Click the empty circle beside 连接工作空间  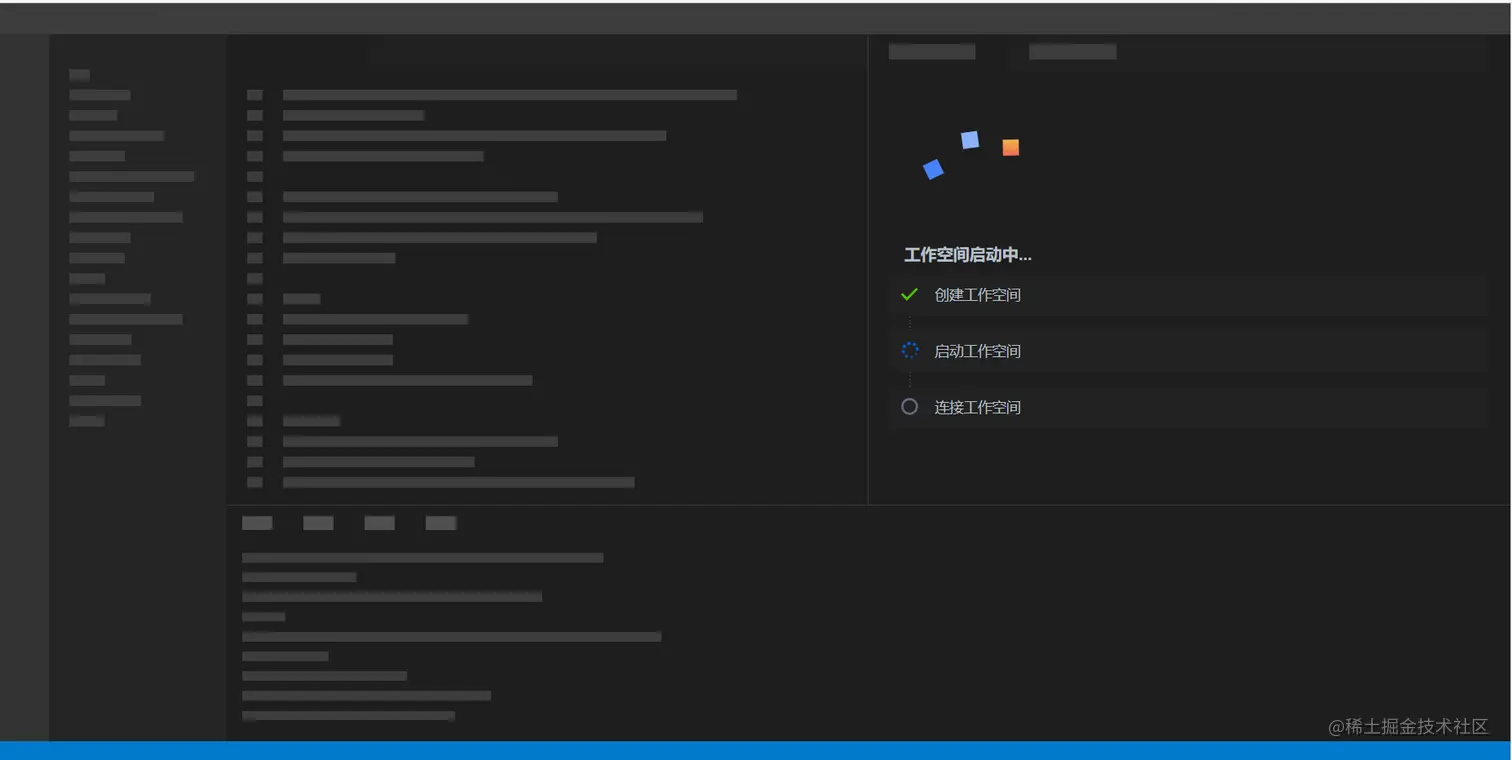click(909, 406)
